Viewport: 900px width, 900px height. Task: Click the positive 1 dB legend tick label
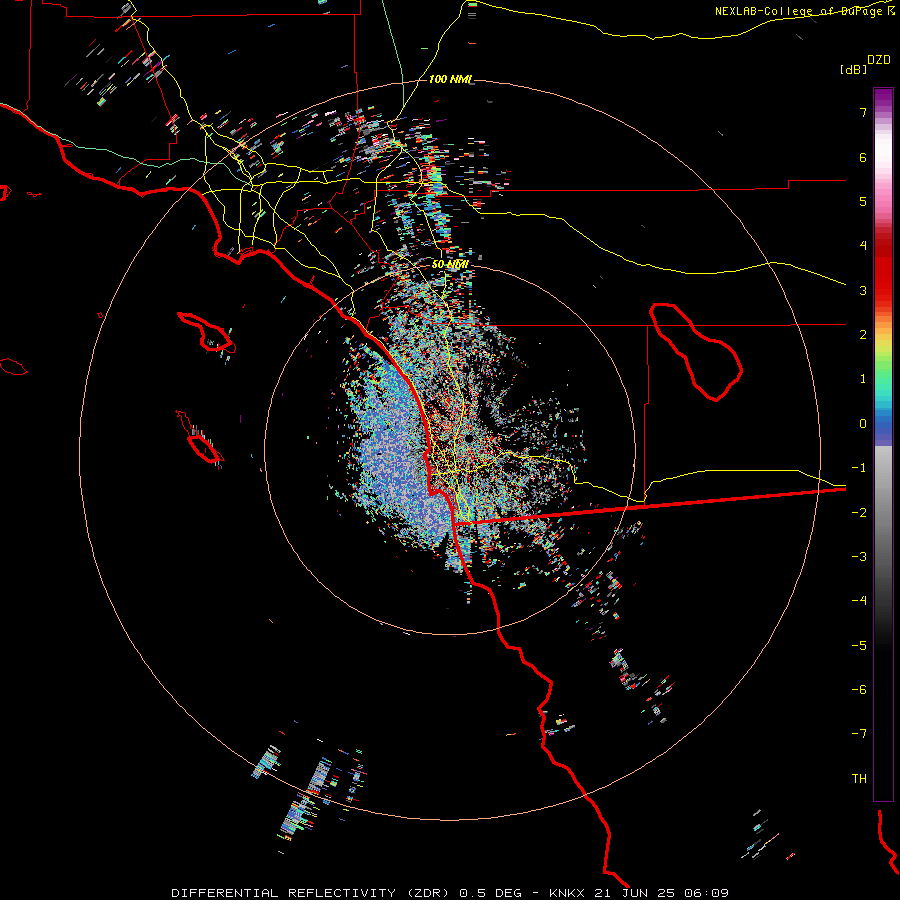pos(863,379)
